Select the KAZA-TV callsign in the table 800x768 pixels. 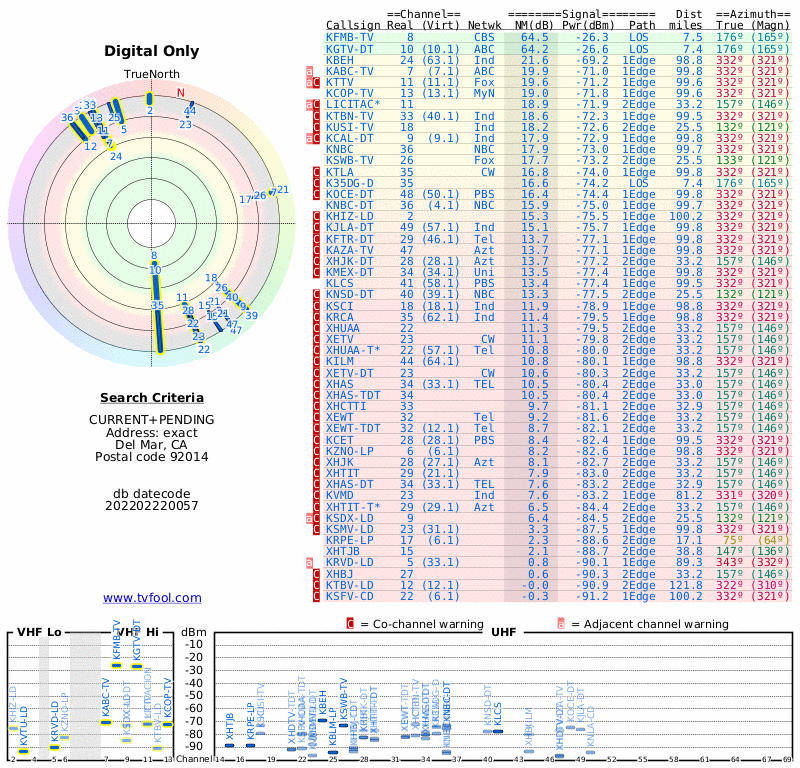[x=350, y=250]
